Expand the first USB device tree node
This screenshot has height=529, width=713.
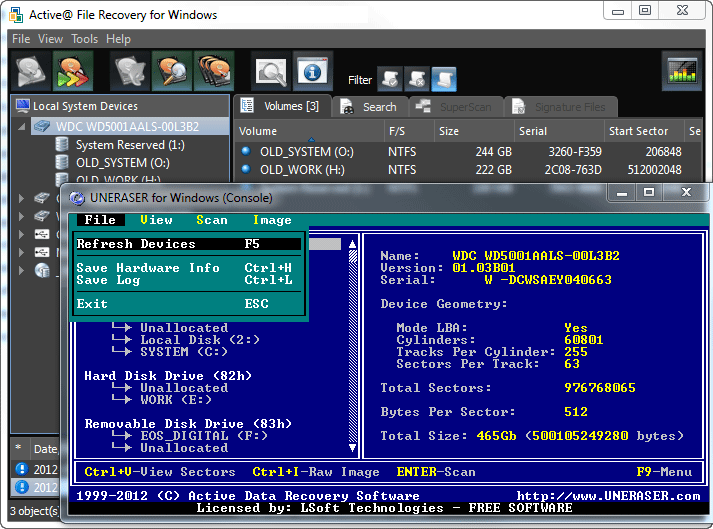[x=21, y=234]
